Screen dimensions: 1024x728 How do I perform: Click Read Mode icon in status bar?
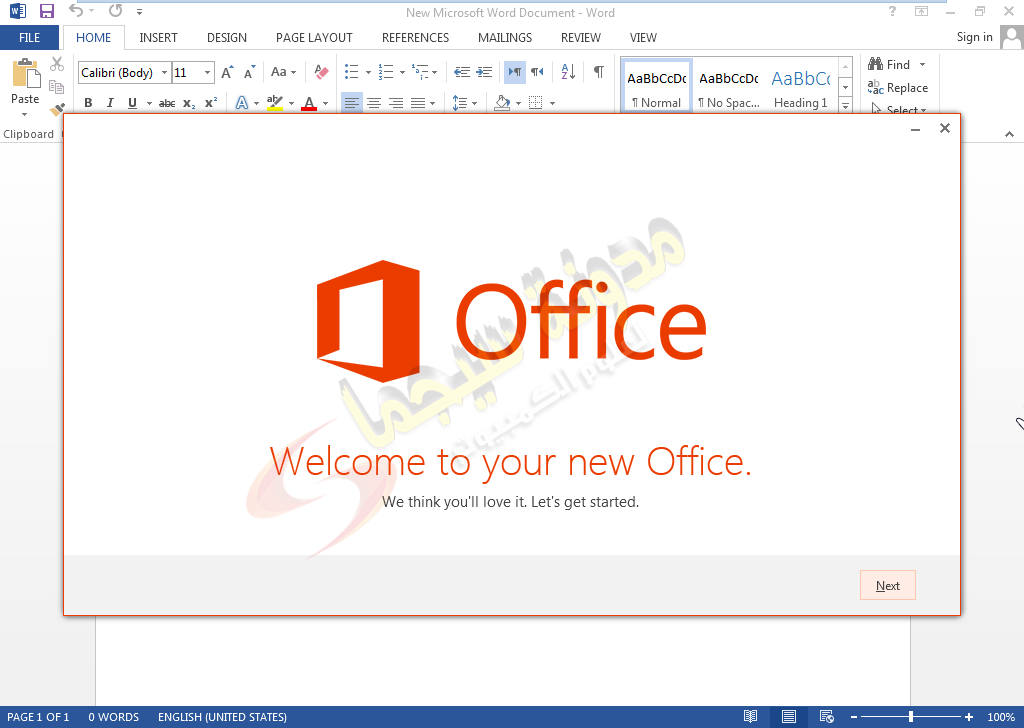[x=750, y=717]
